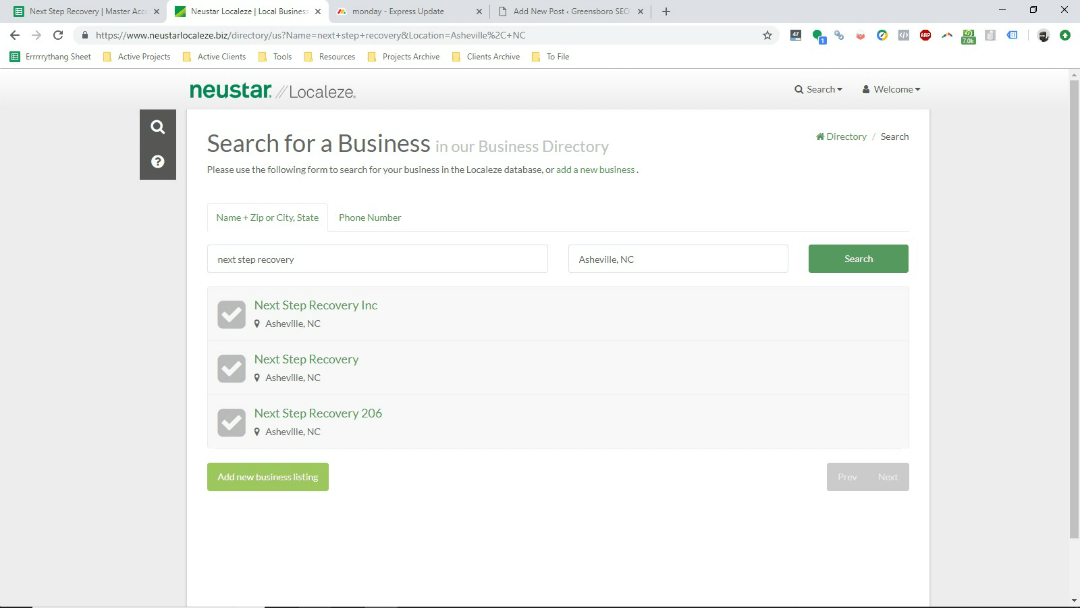Click the Asheville, NC location input field
This screenshot has height=608, width=1080.
pos(677,258)
